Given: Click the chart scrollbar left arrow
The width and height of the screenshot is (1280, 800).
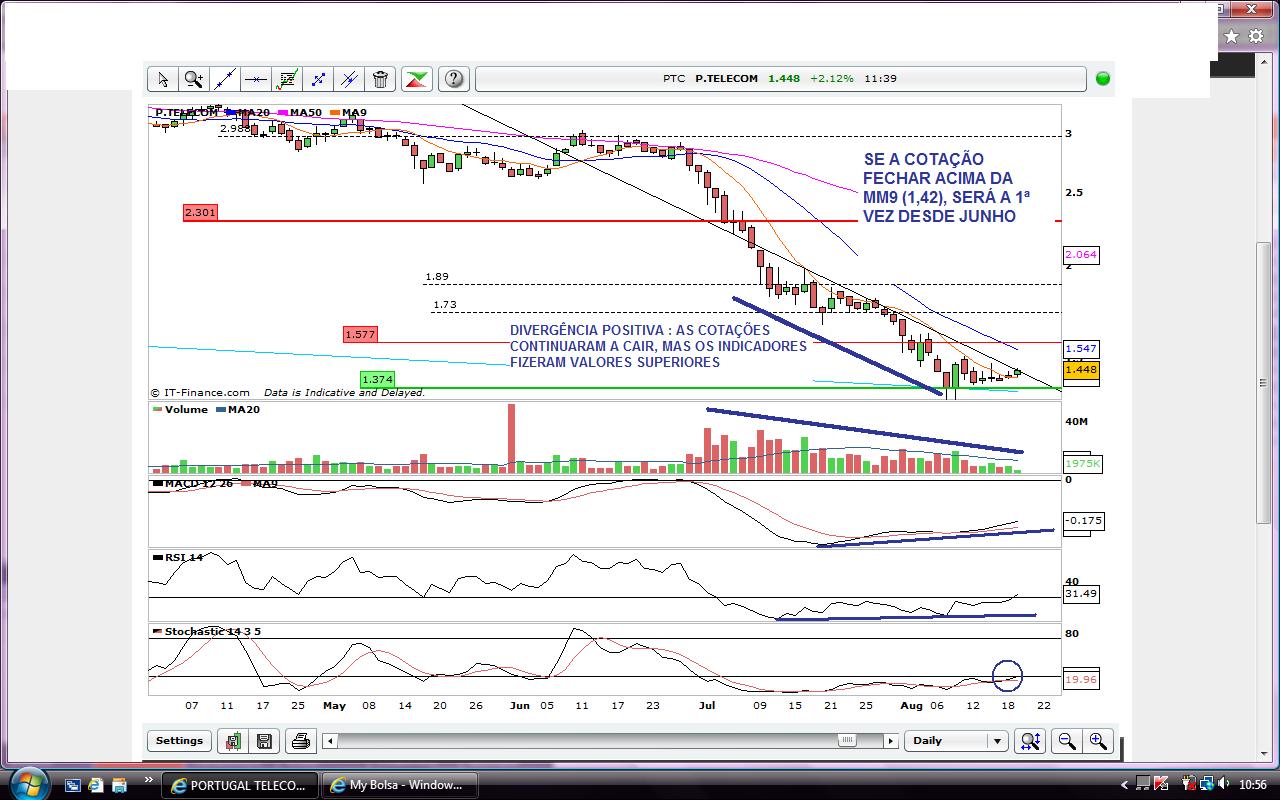Looking at the screenshot, I should tap(330, 741).
